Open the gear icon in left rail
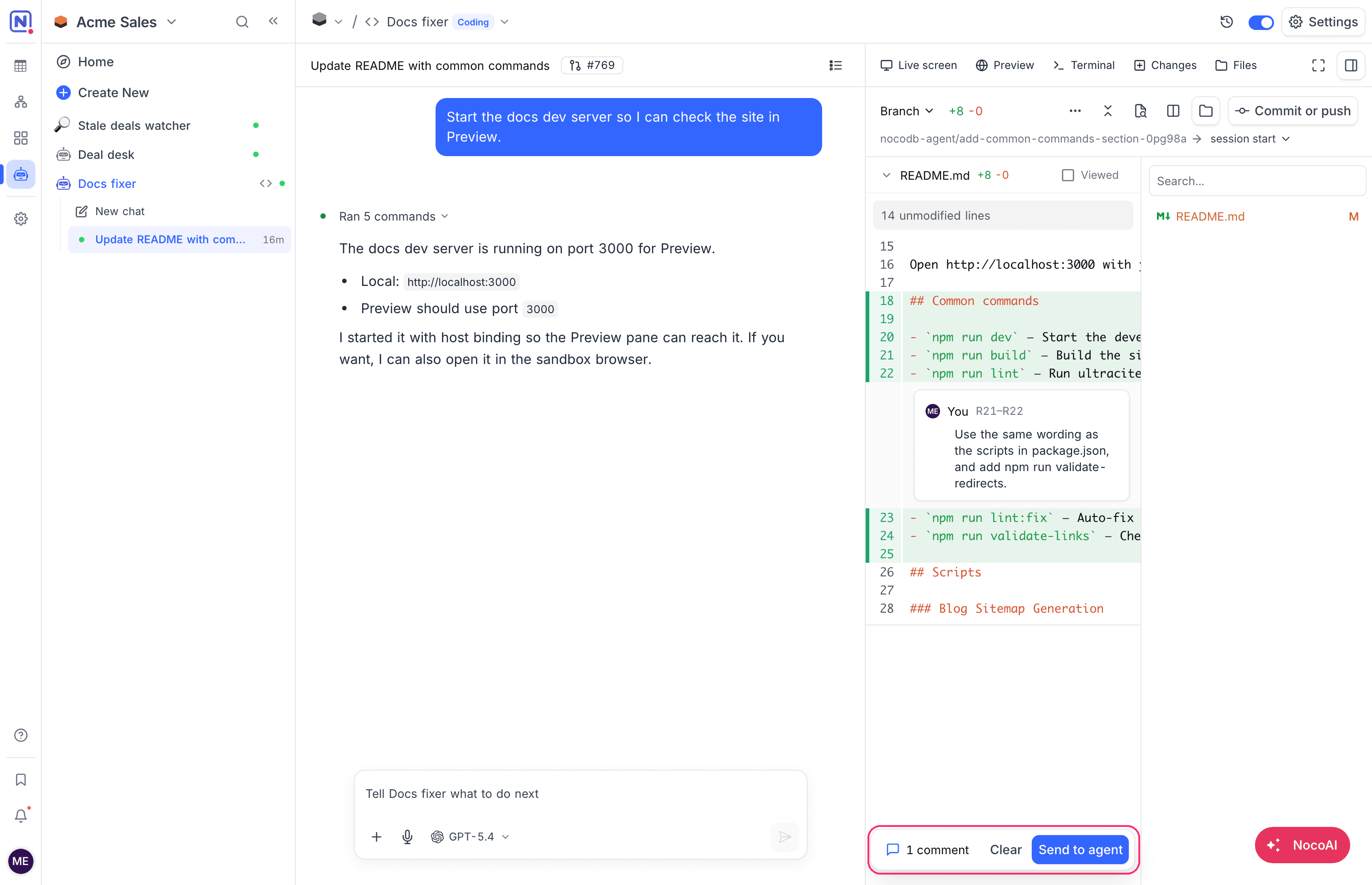This screenshot has width=1372, height=885. point(21,219)
